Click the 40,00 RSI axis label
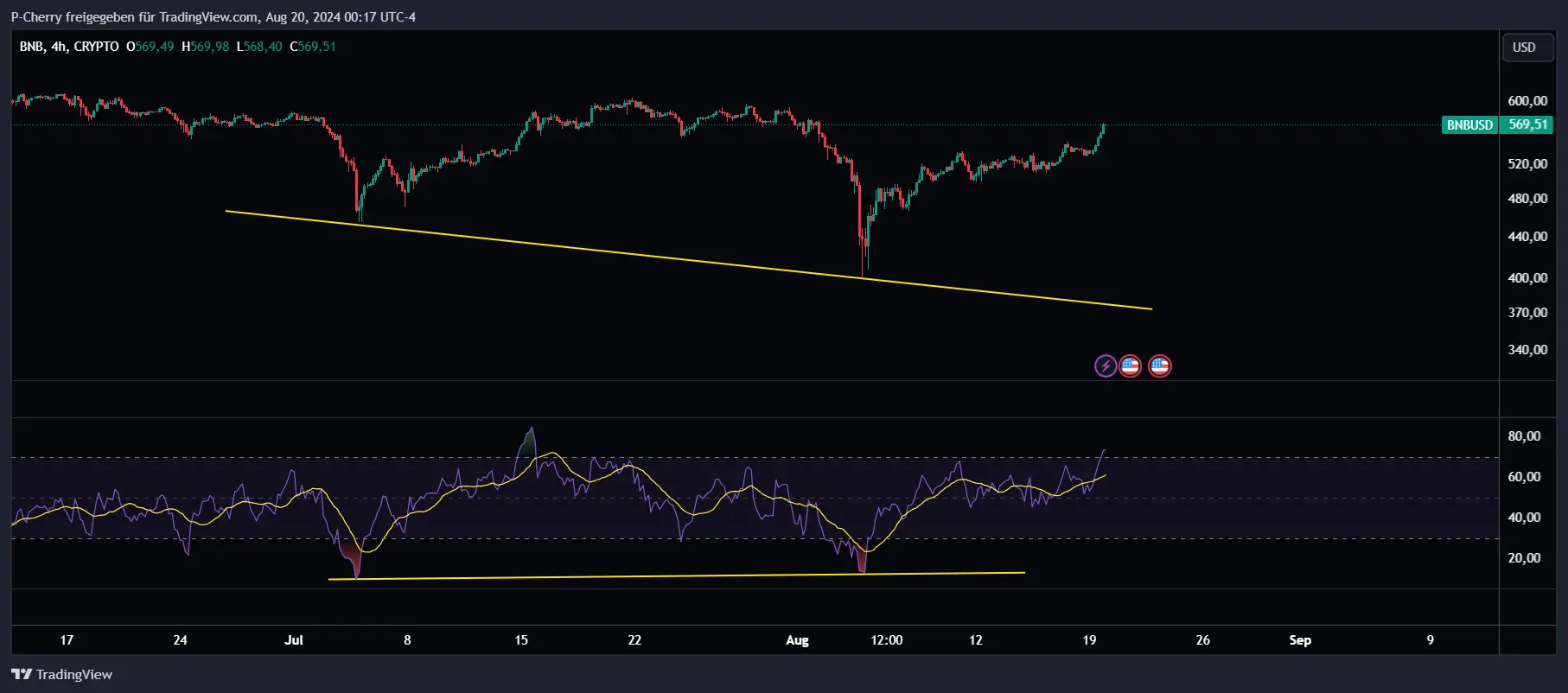Screen dimensions: 1568x693 pos(1524,518)
